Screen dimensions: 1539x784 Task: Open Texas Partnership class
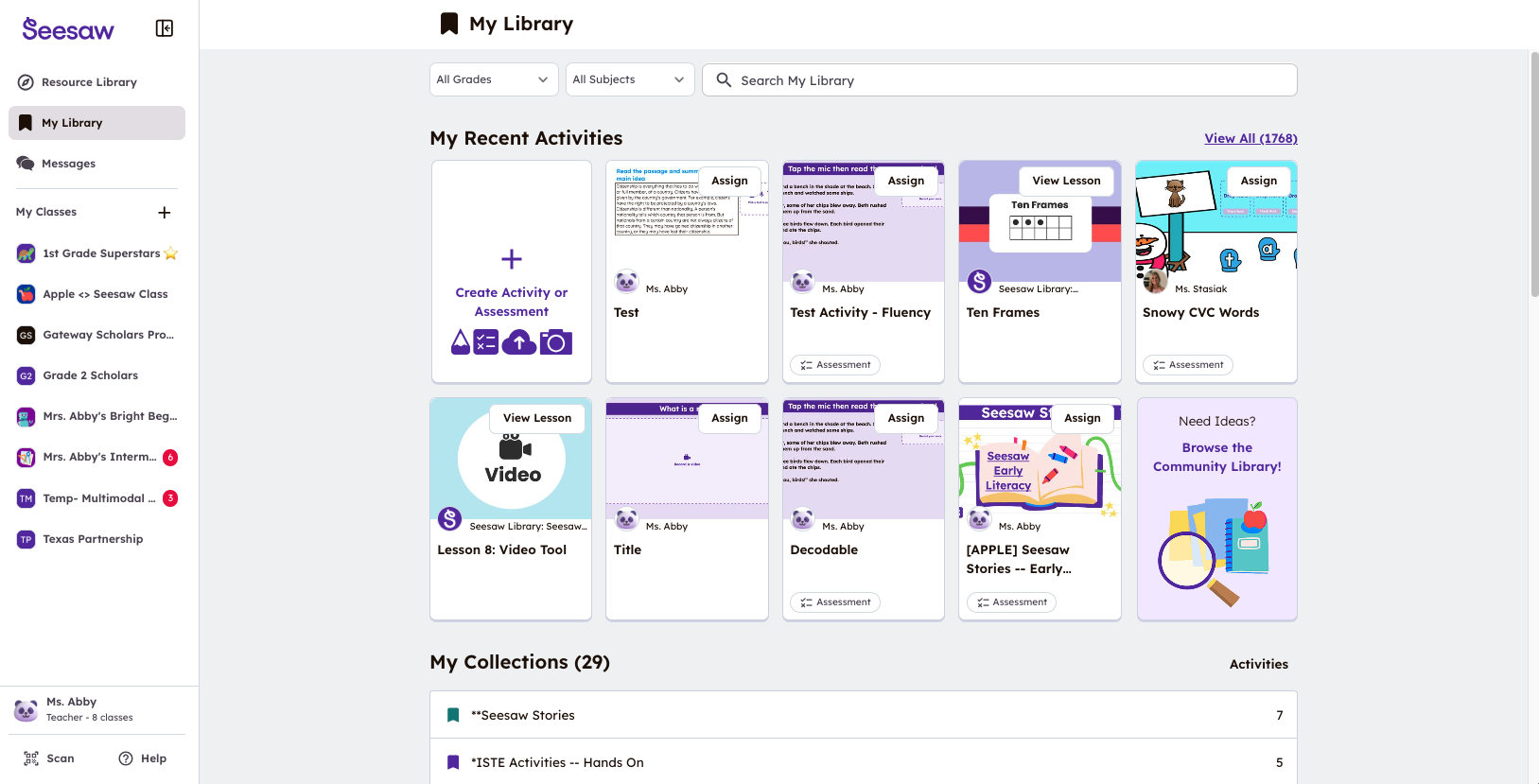(x=96, y=539)
